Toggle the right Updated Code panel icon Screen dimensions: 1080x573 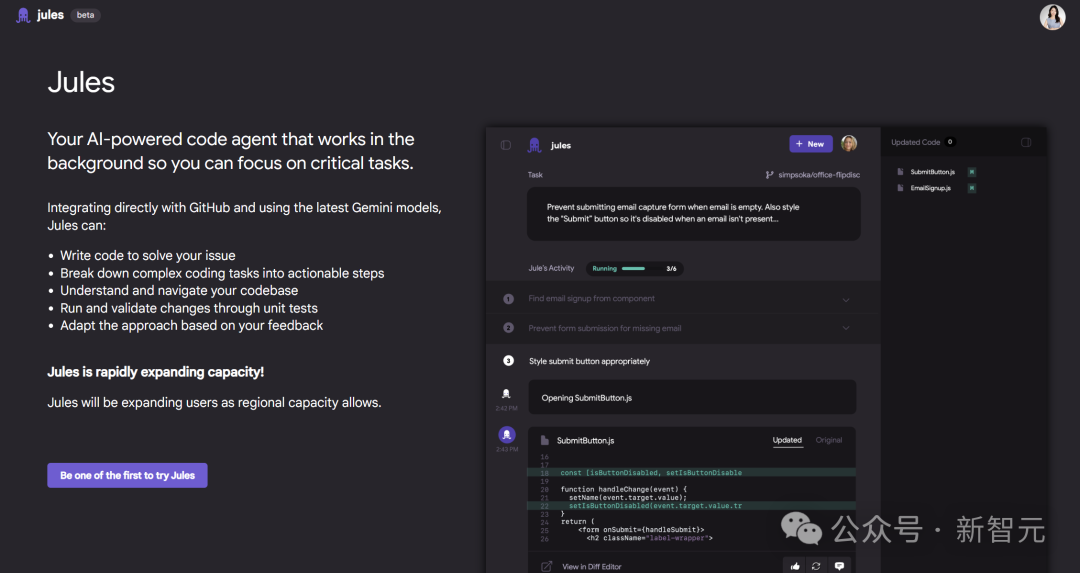pos(1025,143)
